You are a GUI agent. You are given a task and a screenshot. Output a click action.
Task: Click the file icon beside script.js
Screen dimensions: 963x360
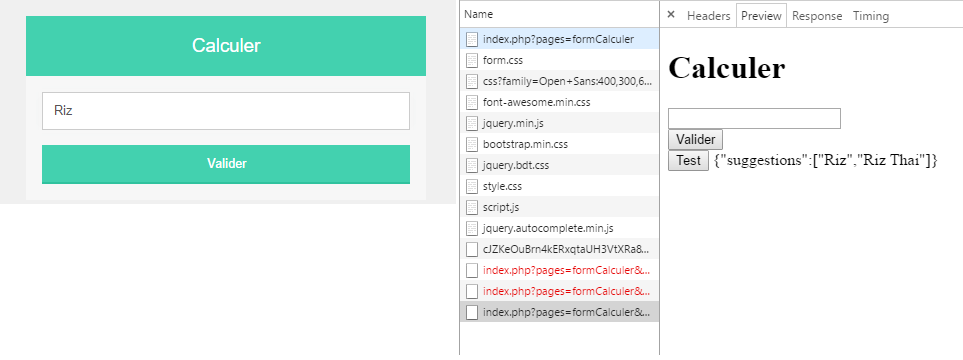pyautogui.click(x=472, y=207)
